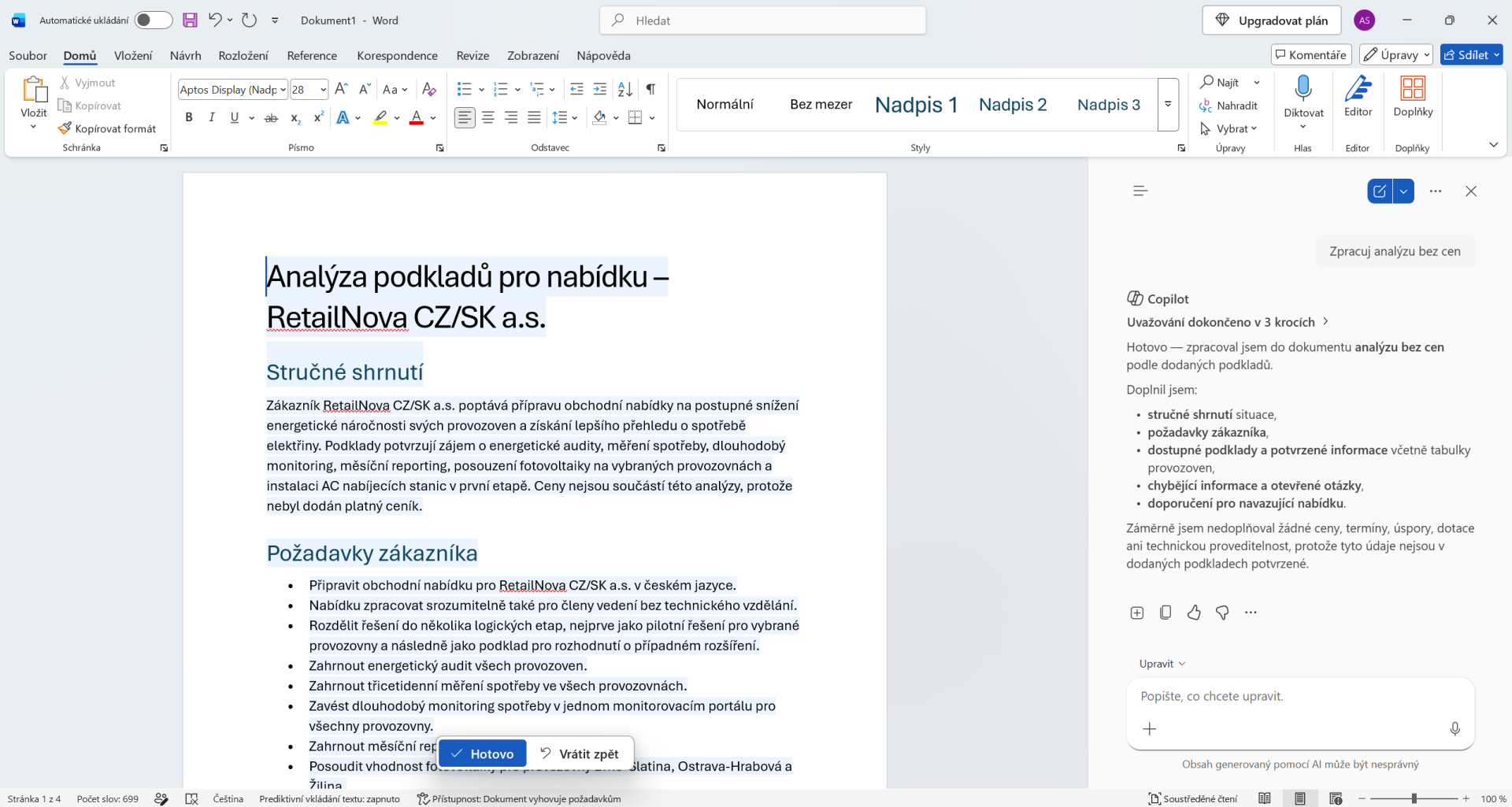1512x807 pixels.
Task: Apply red font color
Action: [x=417, y=117]
